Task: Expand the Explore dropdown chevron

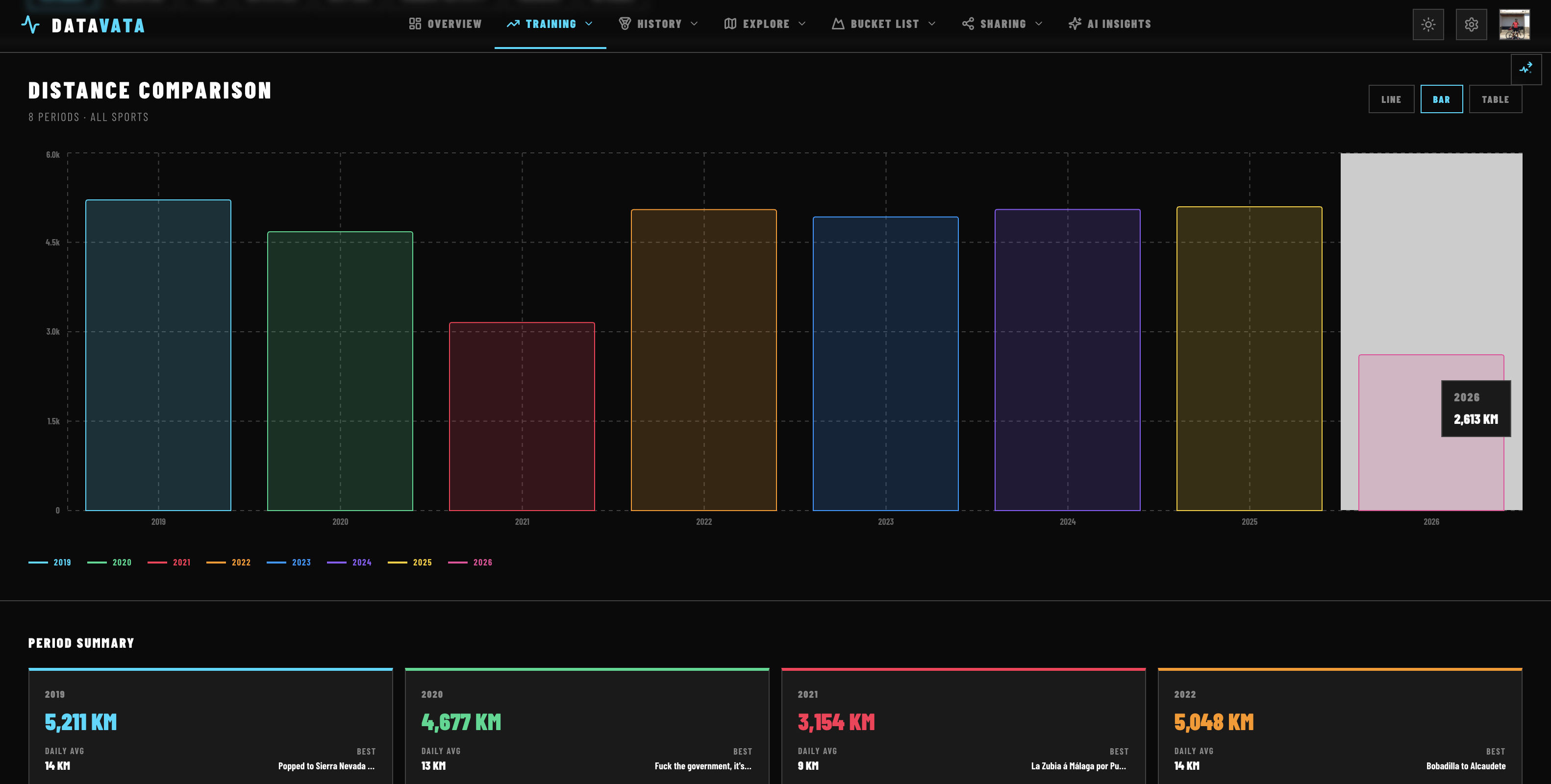Action: tap(802, 24)
